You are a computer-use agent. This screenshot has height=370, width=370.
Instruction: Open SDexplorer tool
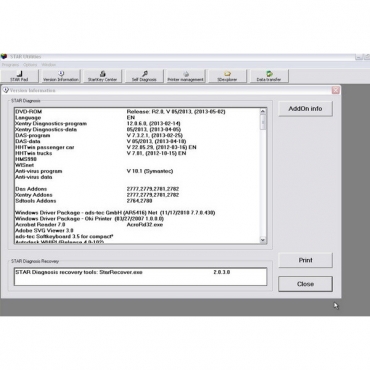coord(227,76)
